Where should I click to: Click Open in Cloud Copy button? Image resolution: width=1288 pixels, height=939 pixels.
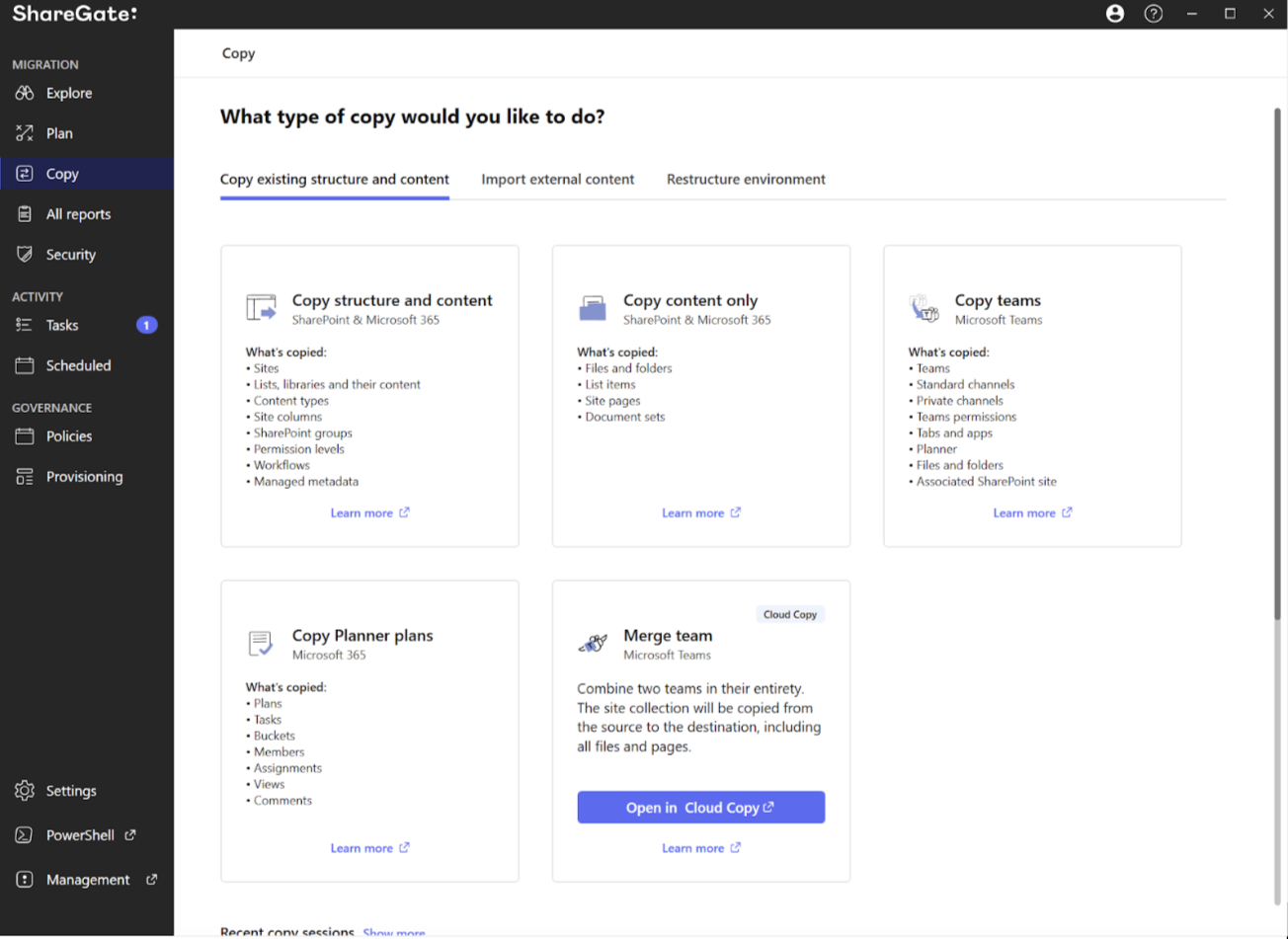pos(700,808)
